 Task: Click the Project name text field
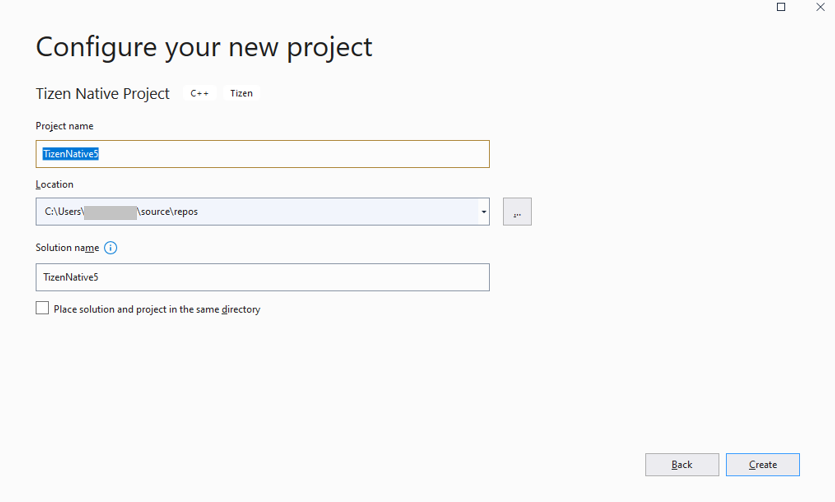300,154
